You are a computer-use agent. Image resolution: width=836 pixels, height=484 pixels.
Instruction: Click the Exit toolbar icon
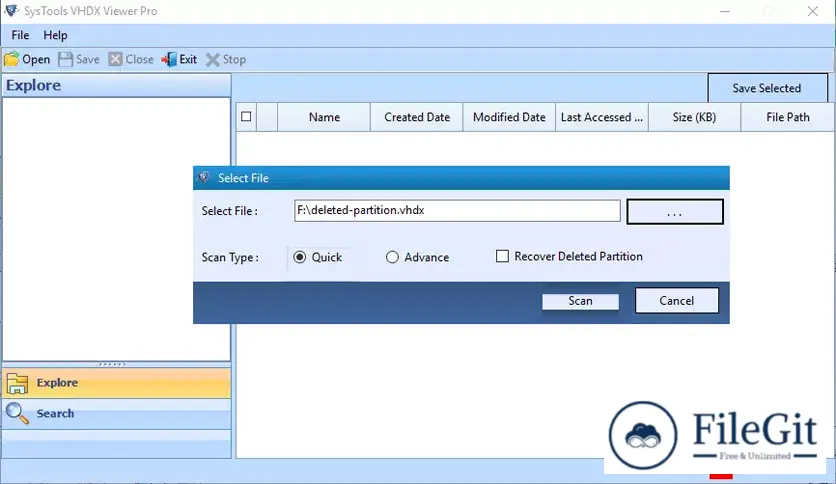(x=169, y=59)
